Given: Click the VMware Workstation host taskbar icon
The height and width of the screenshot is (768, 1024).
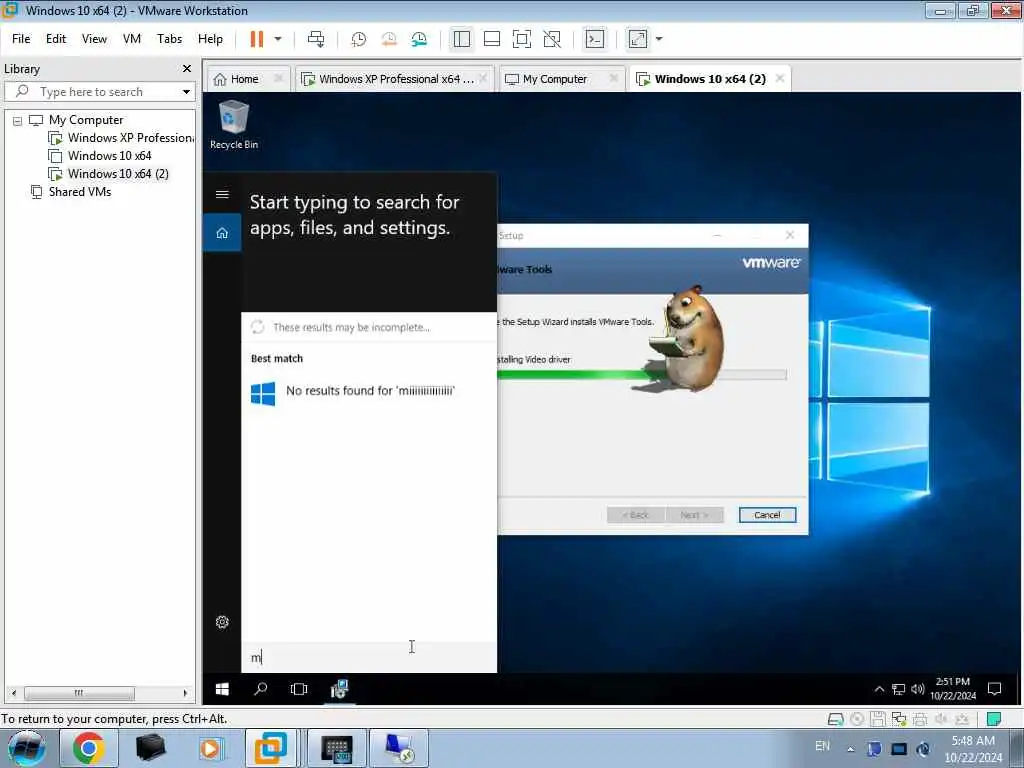Looking at the screenshot, I should pyautogui.click(x=271, y=748).
